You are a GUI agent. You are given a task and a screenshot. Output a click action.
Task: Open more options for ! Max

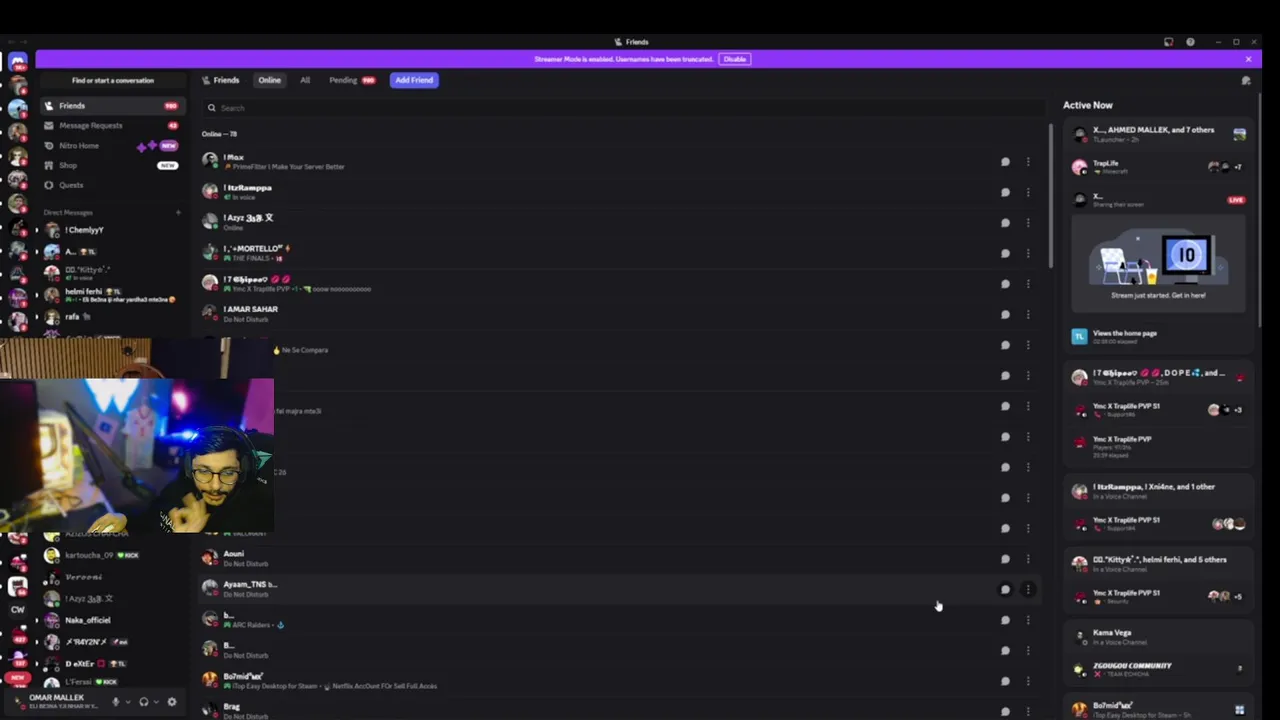coord(1028,162)
